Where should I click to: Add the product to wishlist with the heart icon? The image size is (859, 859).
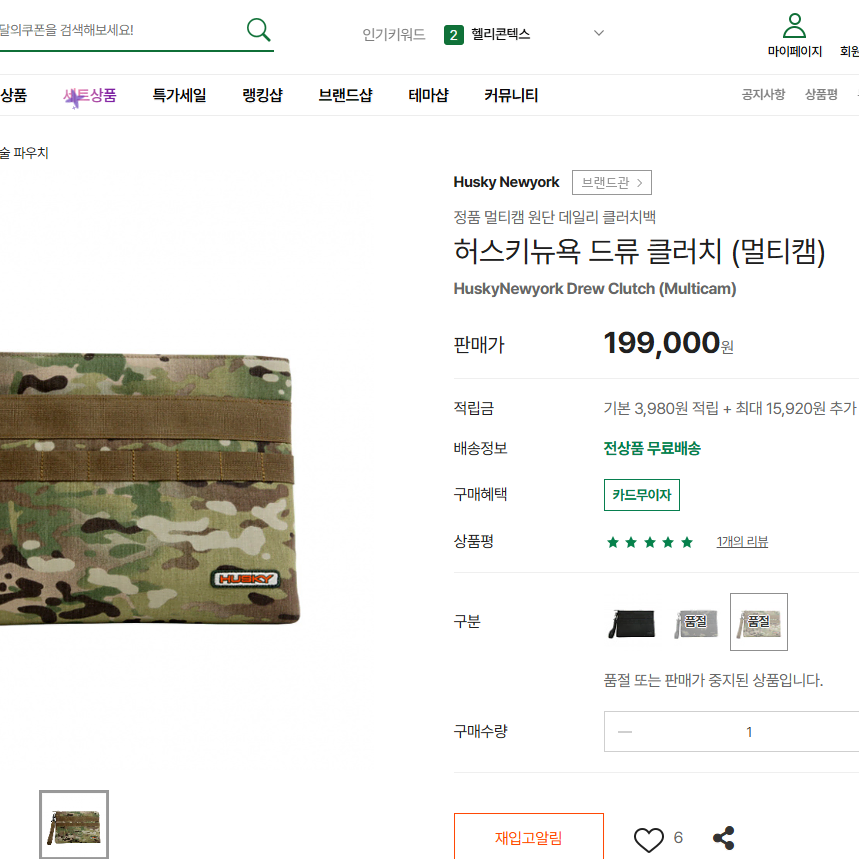tap(649, 839)
